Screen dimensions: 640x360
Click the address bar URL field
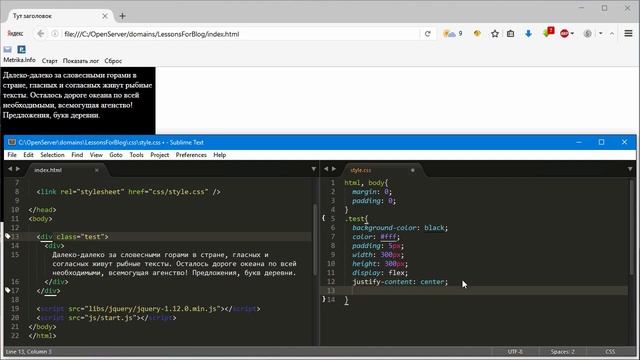pyautogui.click(x=241, y=34)
